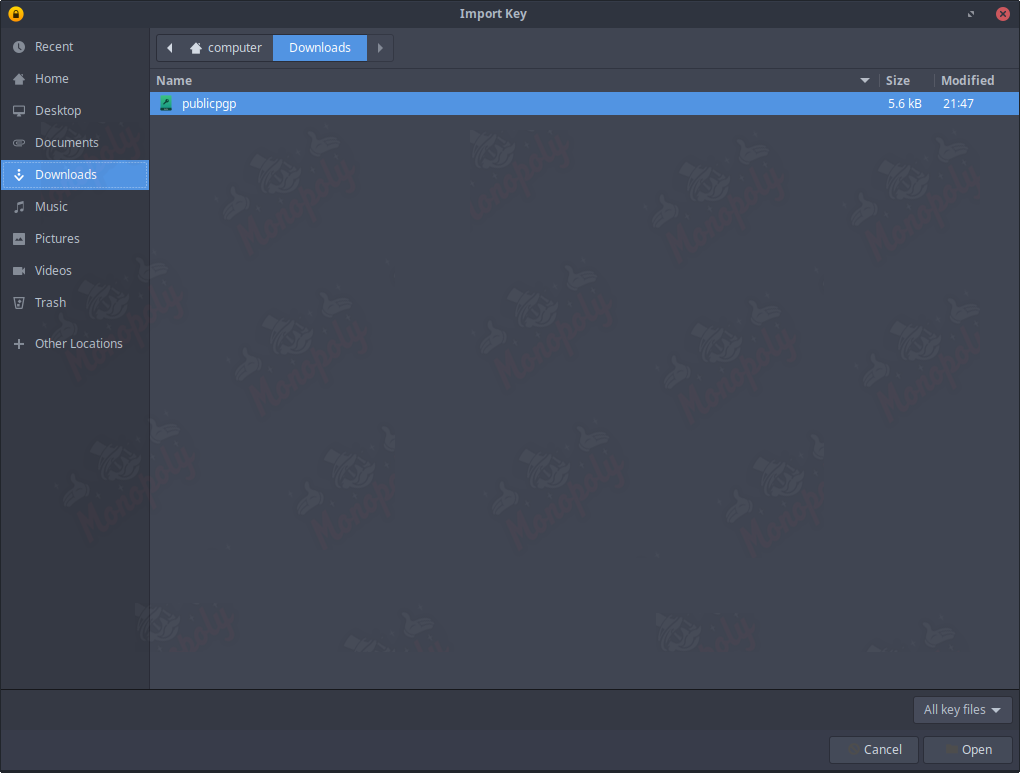This screenshot has height=773, width=1020.
Task: Click the Music note icon
Action: [18, 207]
